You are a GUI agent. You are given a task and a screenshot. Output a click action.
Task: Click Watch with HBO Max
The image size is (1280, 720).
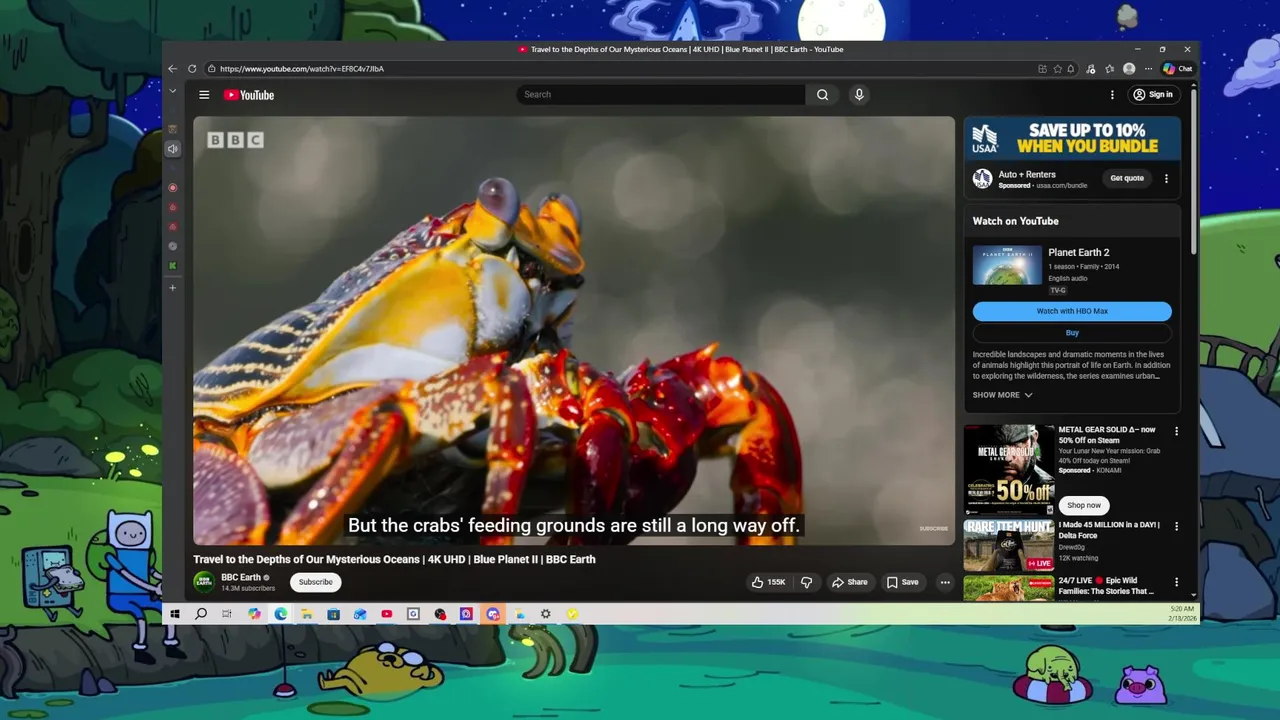(x=1072, y=311)
